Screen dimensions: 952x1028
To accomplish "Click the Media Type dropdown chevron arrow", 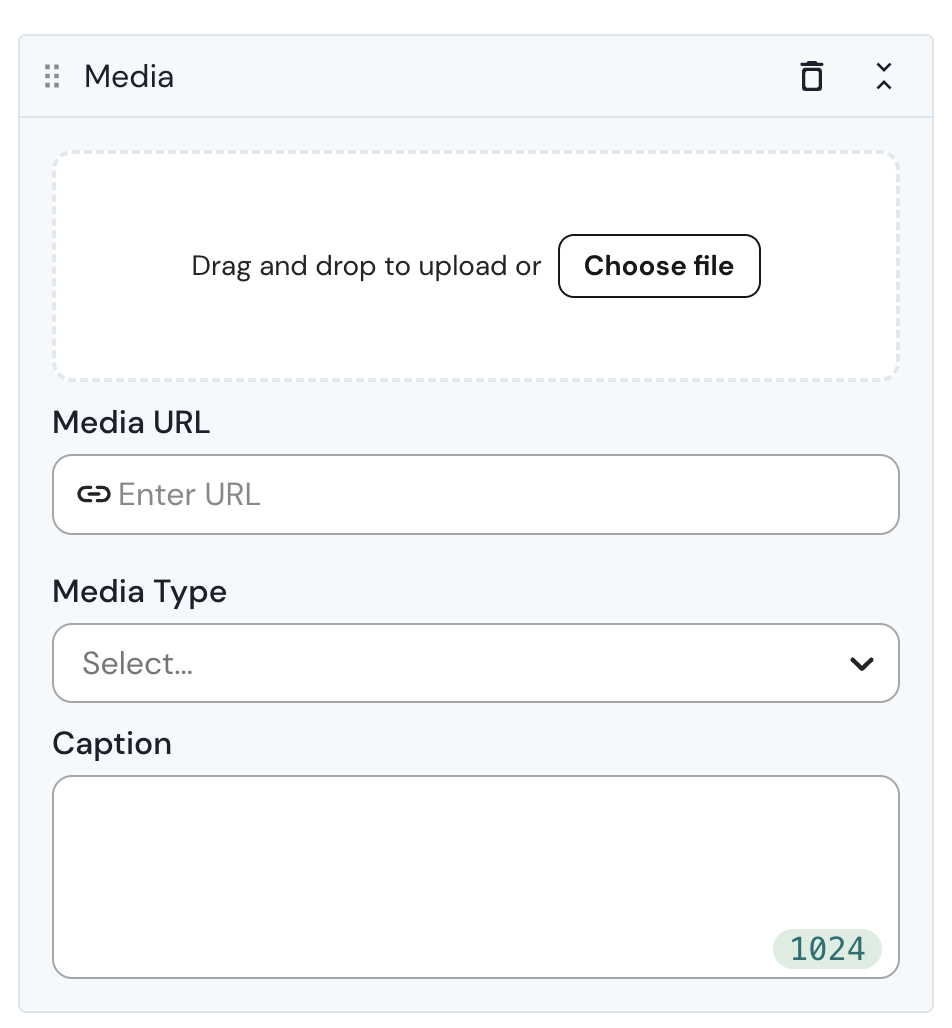I will click(x=862, y=664).
